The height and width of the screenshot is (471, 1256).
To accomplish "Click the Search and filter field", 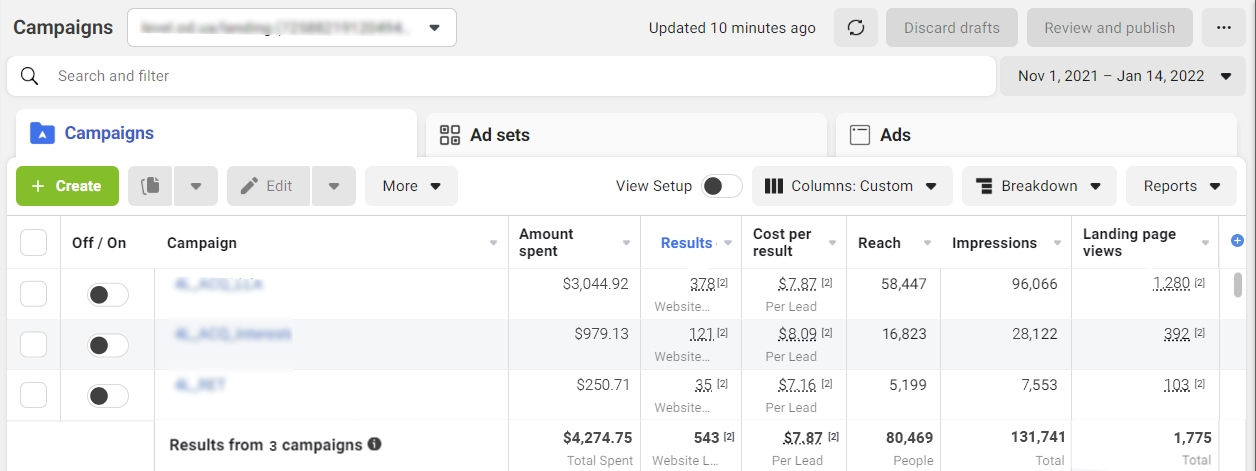I will pyautogui.click(x=500, y=76).
